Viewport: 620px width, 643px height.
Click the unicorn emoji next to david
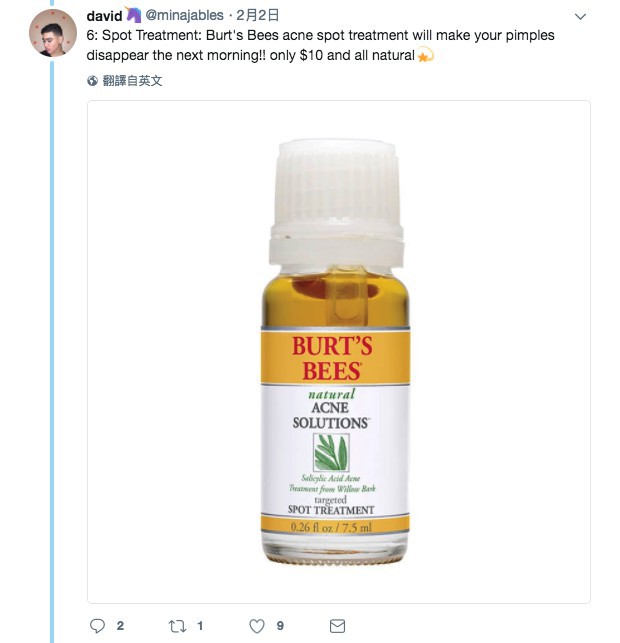134,15
